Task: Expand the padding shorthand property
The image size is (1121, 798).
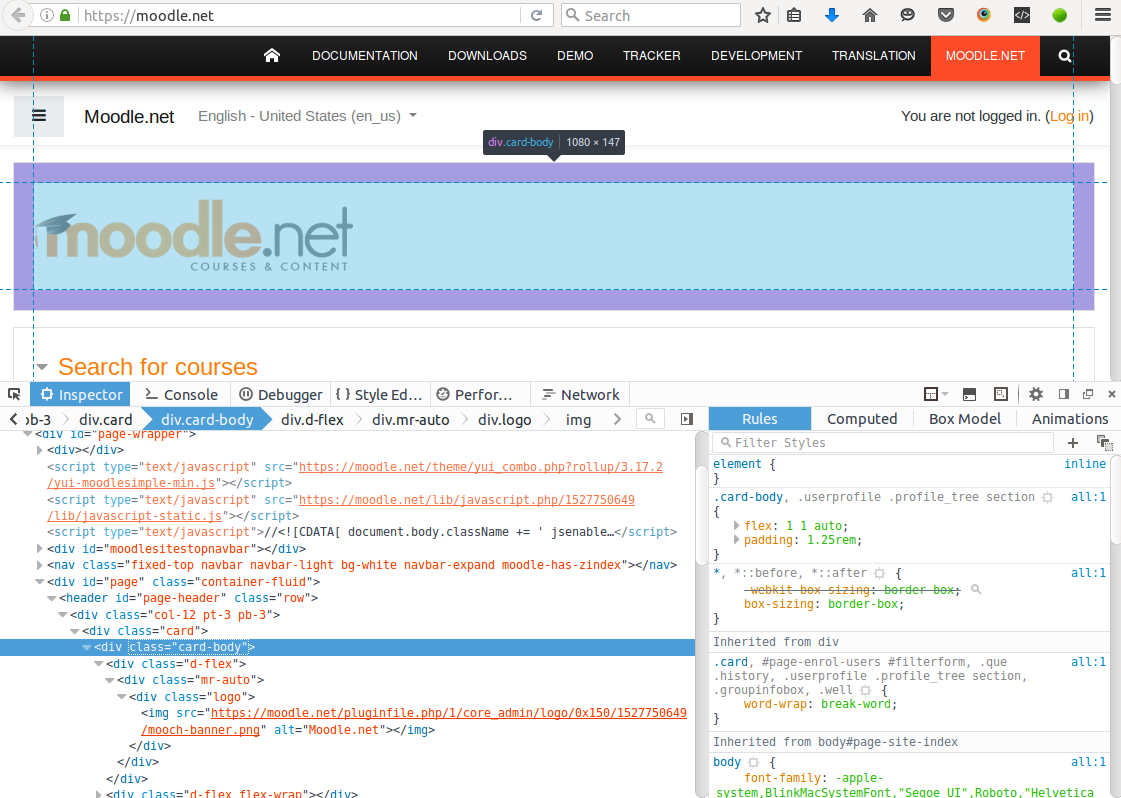Action: 736,540
